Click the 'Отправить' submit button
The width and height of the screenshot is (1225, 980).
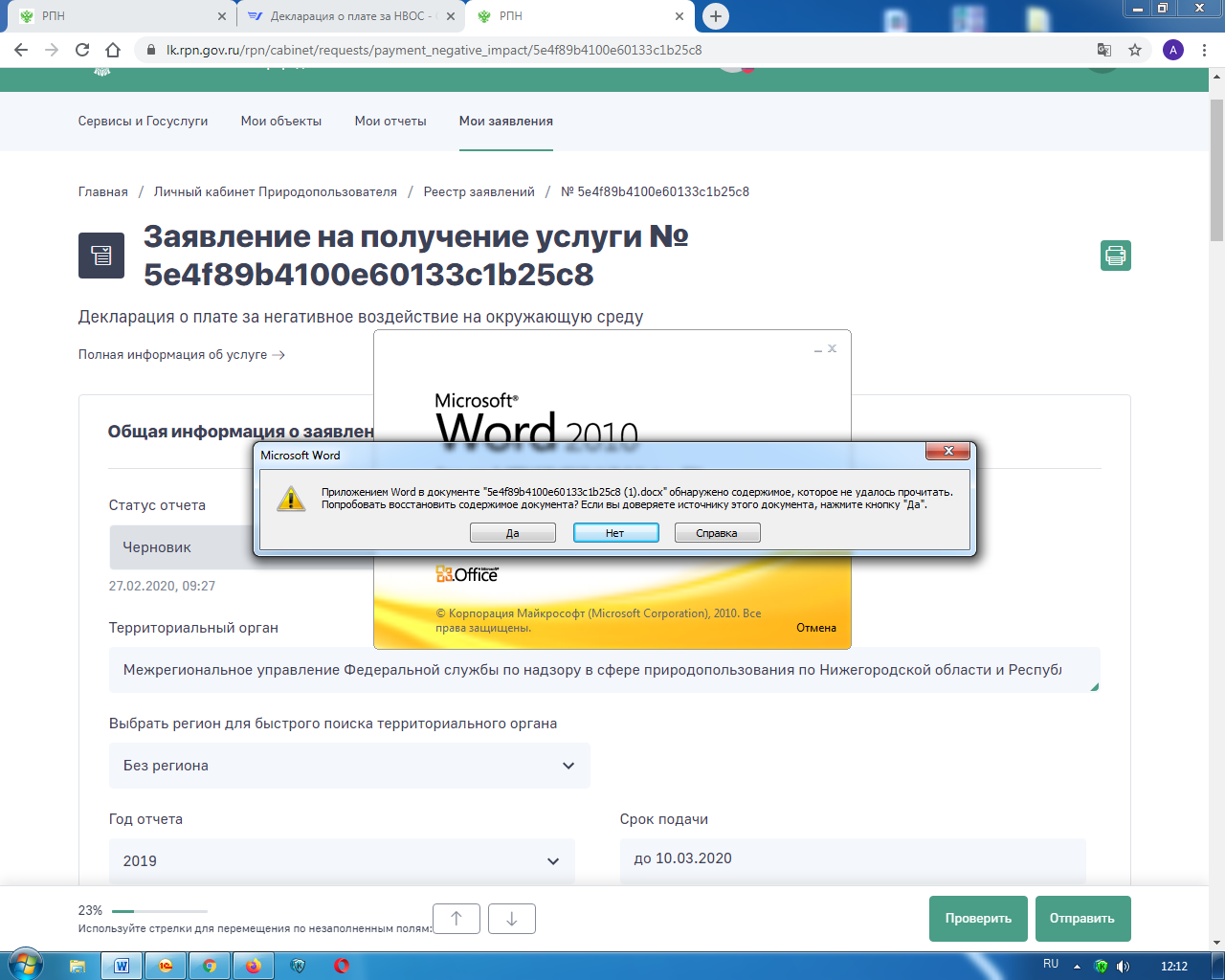(x=1082, y=919)
